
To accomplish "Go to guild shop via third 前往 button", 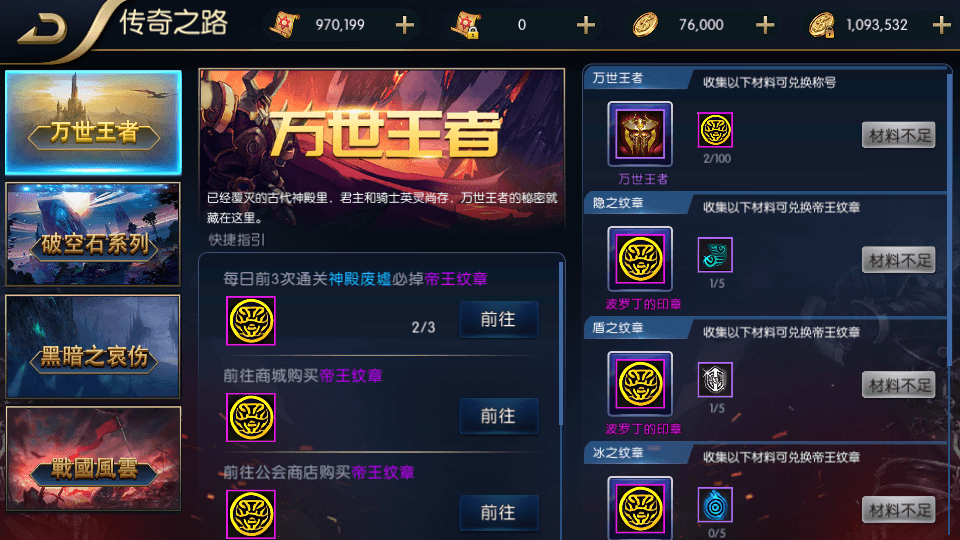I will tap(499, 512).
